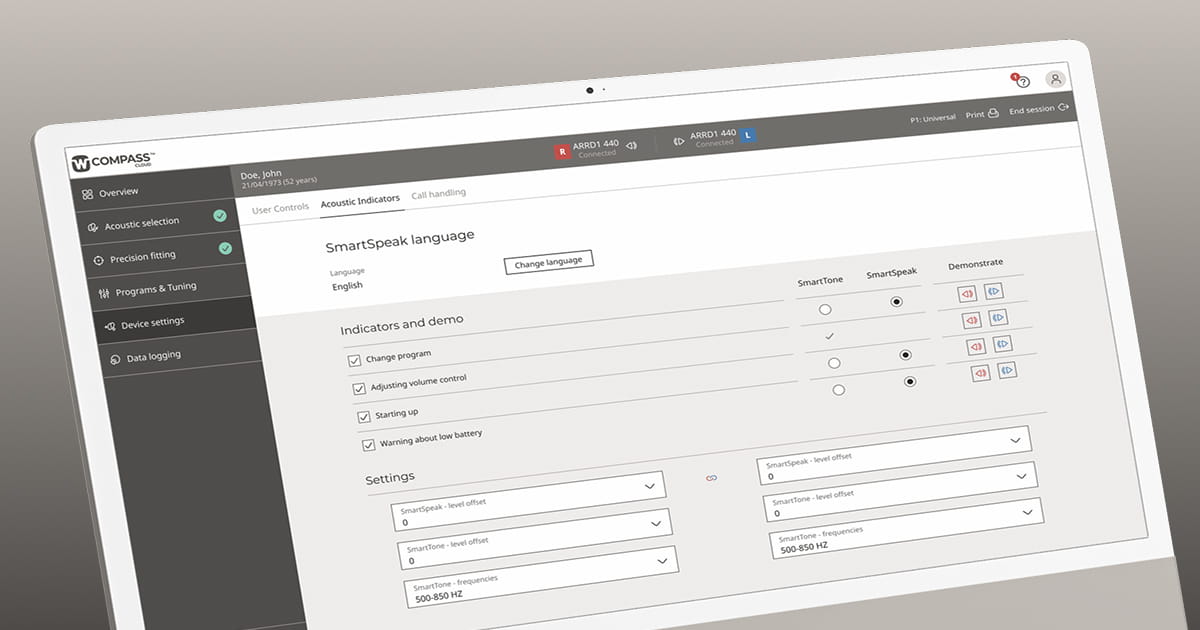Demonstrate low battery warning in left ear (blue)

tap(1008, 369)
